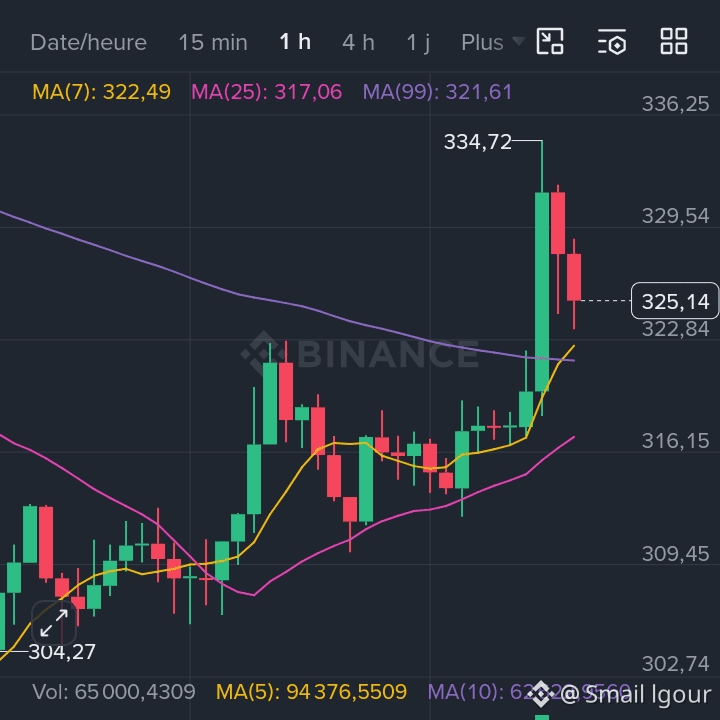Screen dimensions: 720x720
Task: Expand chart to fullscreen with arrows icon
Action: click(54, 623)
